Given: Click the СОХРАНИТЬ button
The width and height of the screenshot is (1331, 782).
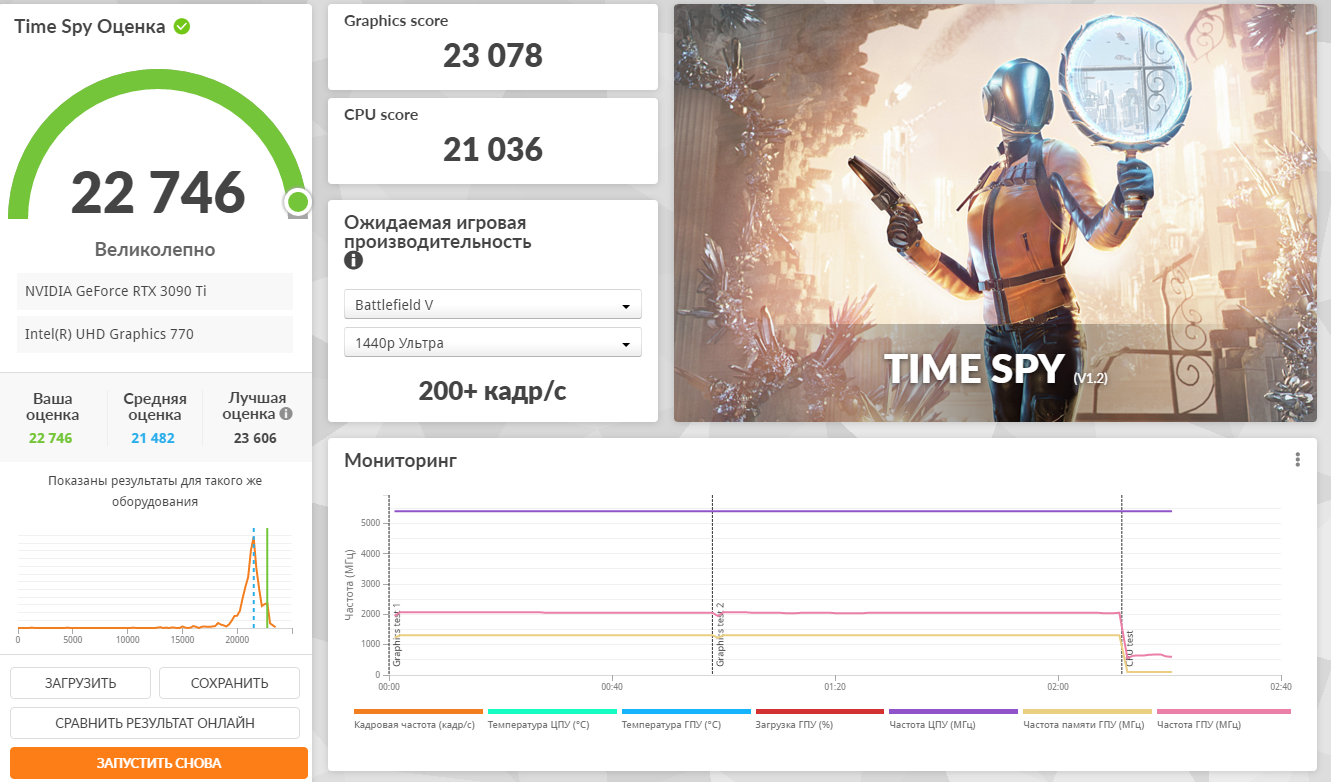Looking at the screenshot, I should click(x=229, y=683).
